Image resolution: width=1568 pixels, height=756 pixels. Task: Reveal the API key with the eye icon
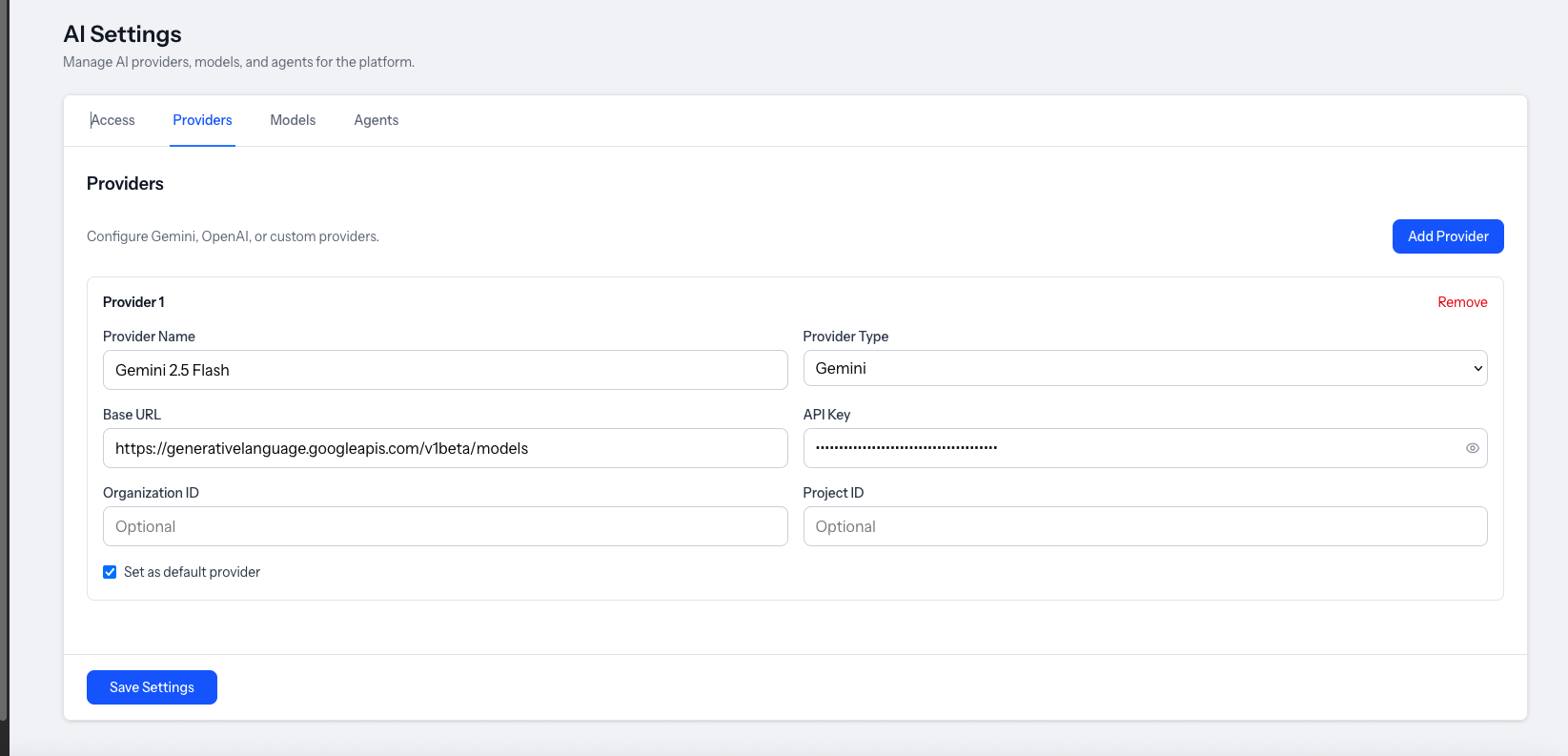tap(1472, 448)
